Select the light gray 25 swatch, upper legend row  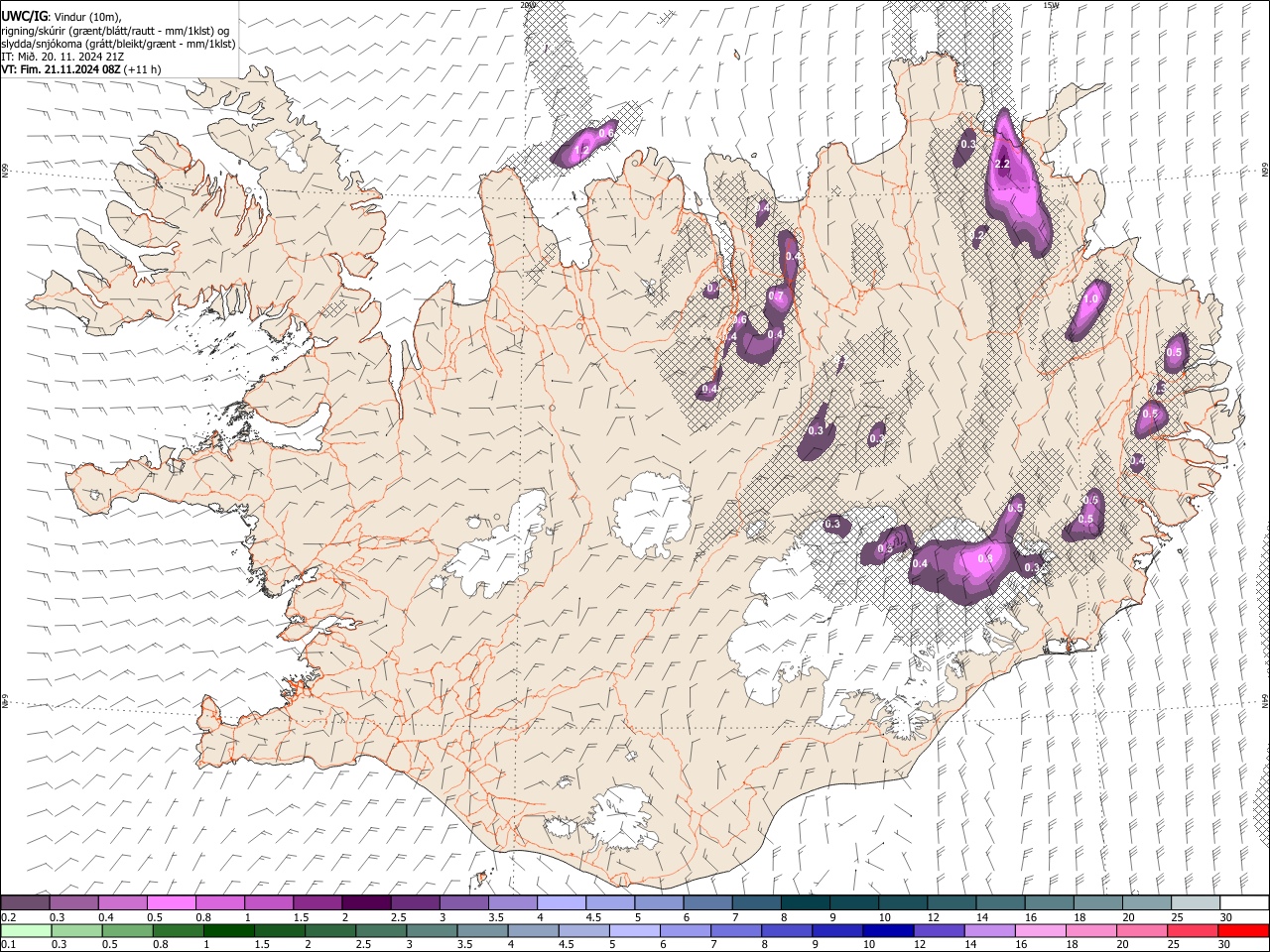coord(1196,902)
